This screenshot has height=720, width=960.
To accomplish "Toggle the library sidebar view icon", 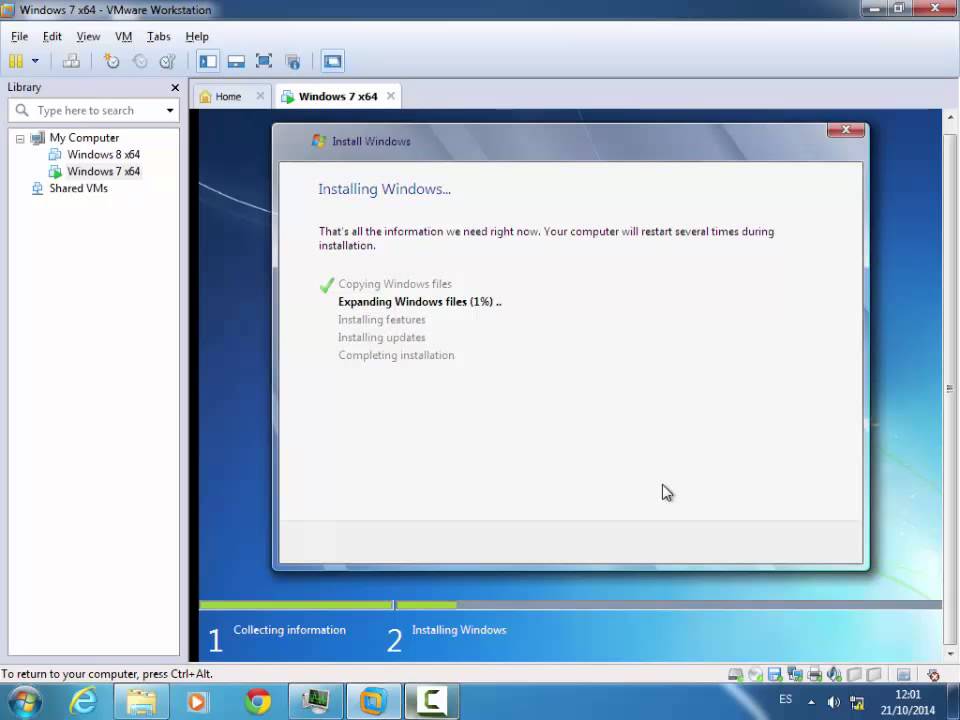I will tap(208, 61).
